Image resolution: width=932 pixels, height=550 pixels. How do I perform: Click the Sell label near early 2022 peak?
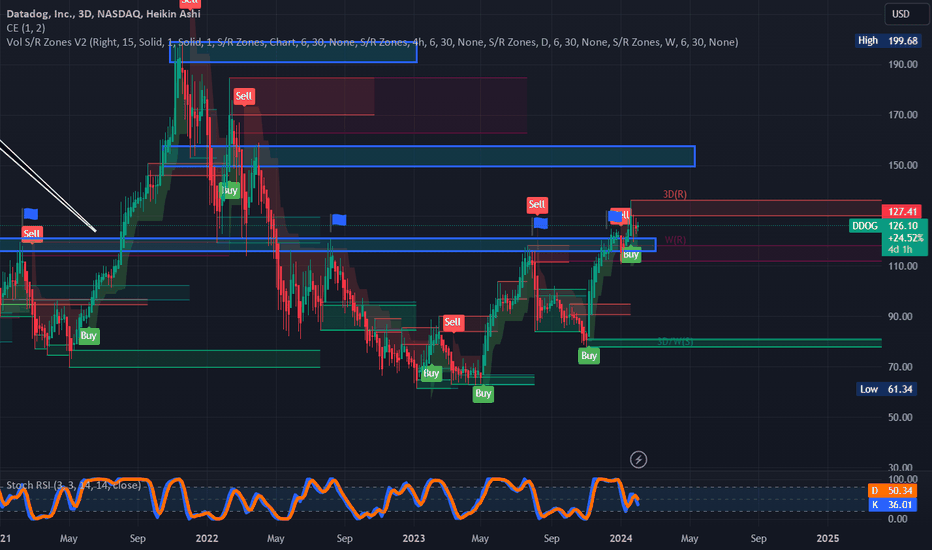pos(244,96)
